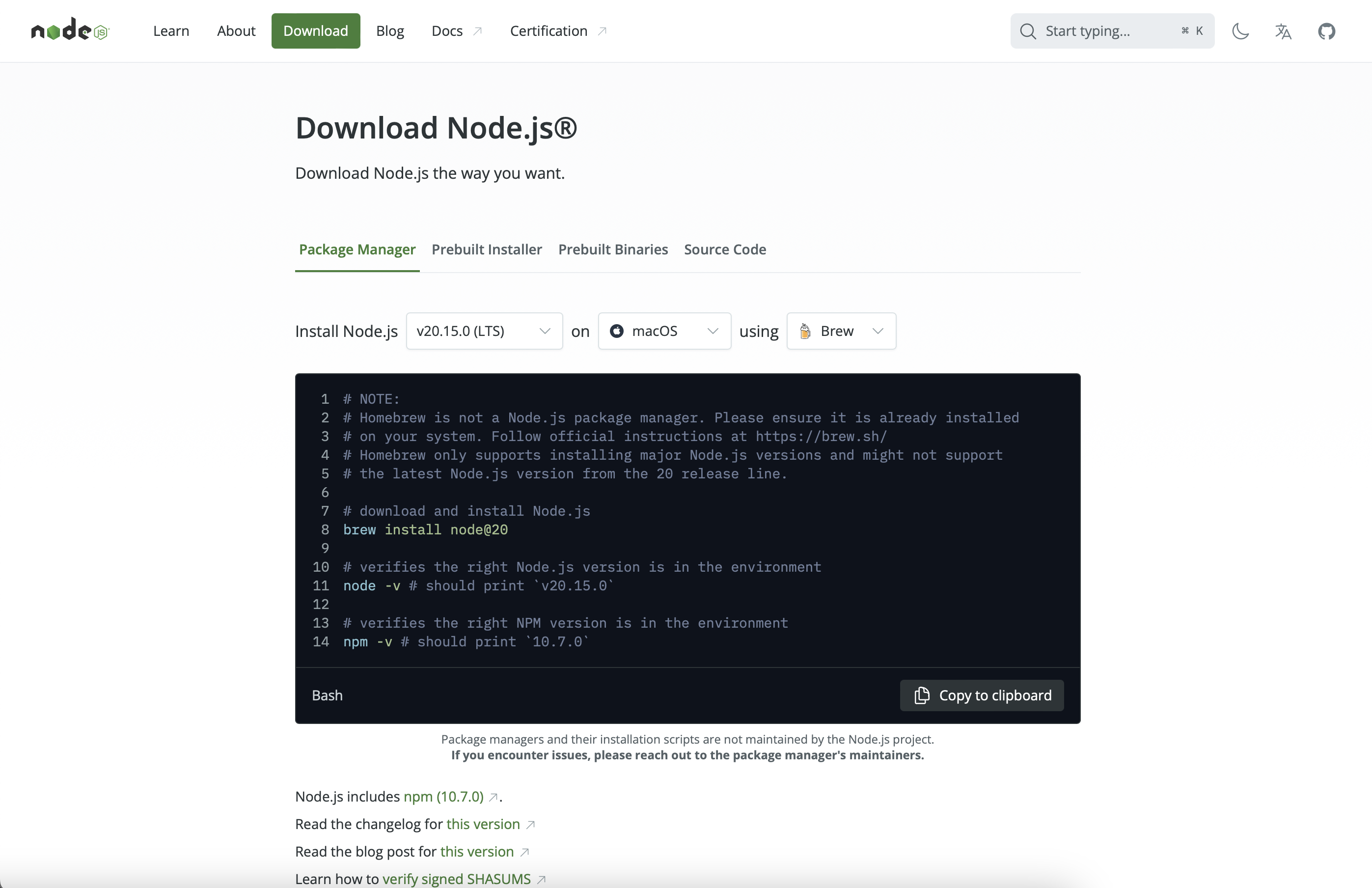Click the Download Node.js® heading
Image resolution: width=1372 pixels, height=888 pixels.
click(436, 128)
